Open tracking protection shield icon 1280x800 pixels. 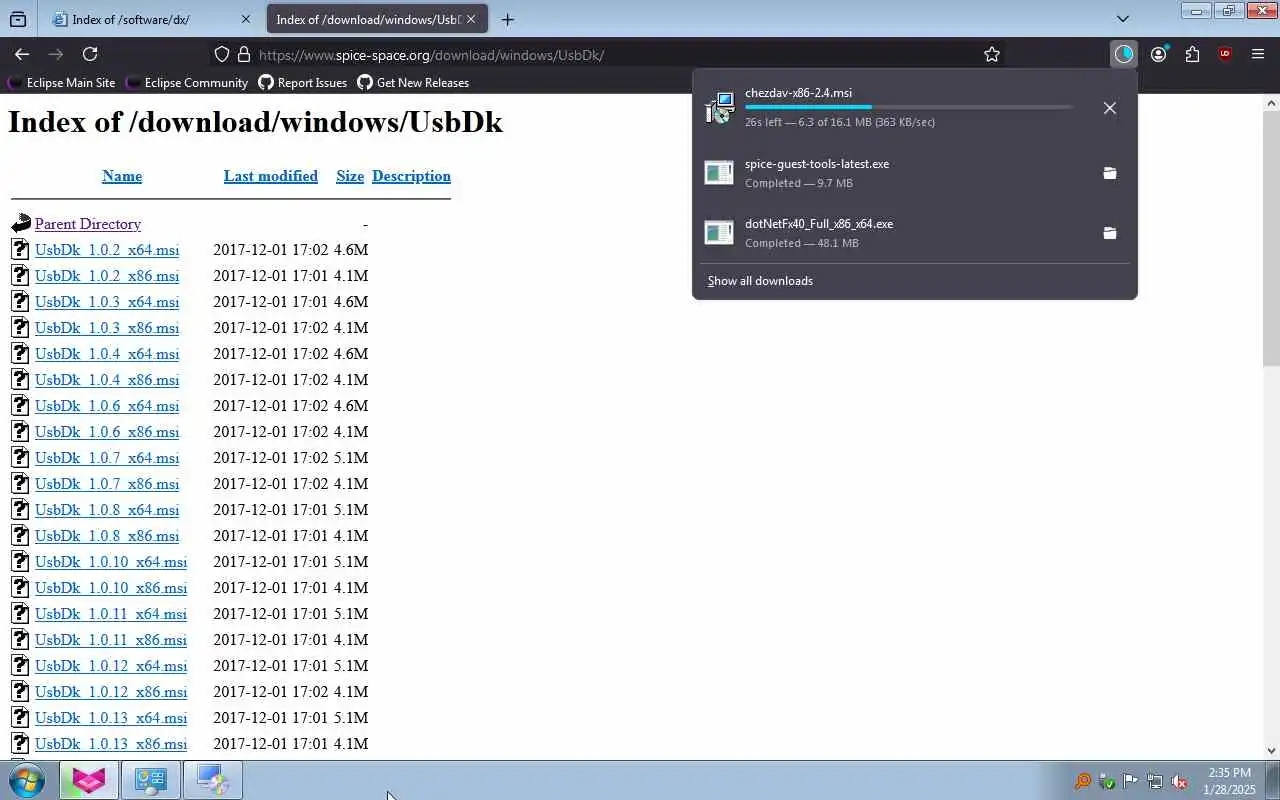point(222,54)
